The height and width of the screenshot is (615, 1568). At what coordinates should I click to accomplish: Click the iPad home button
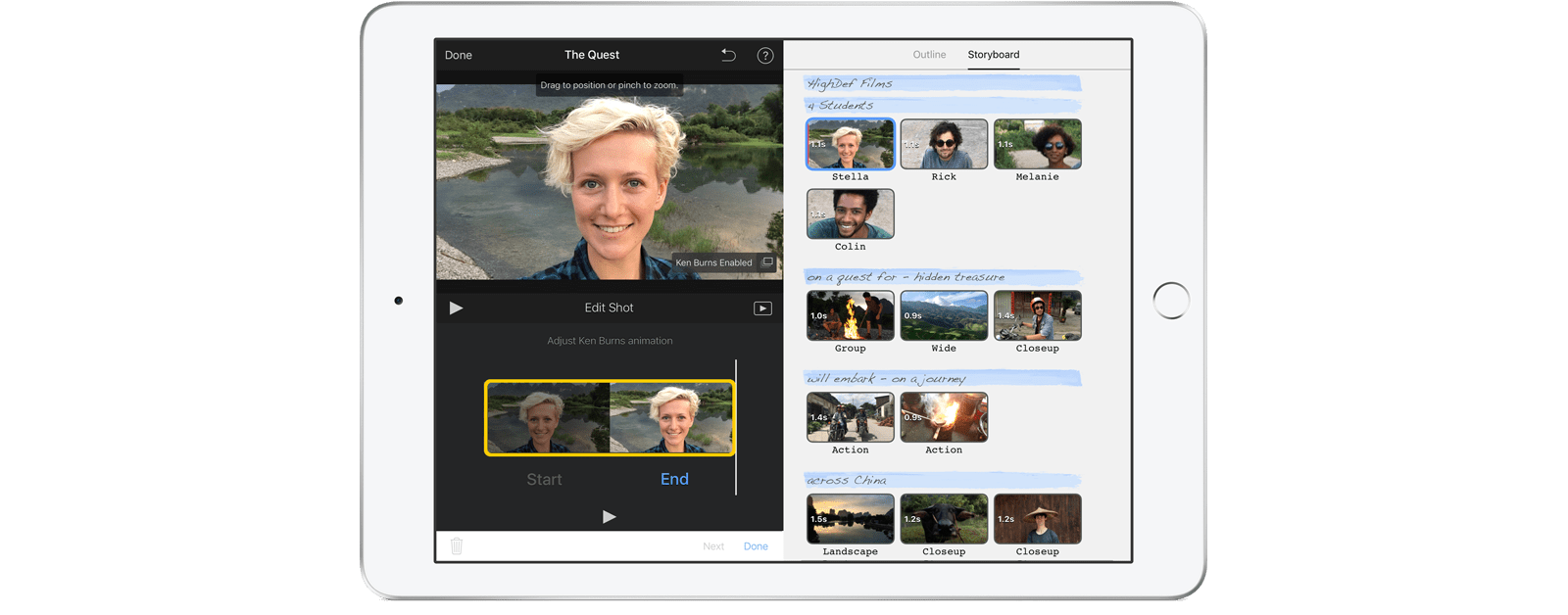pos(1171,301)
